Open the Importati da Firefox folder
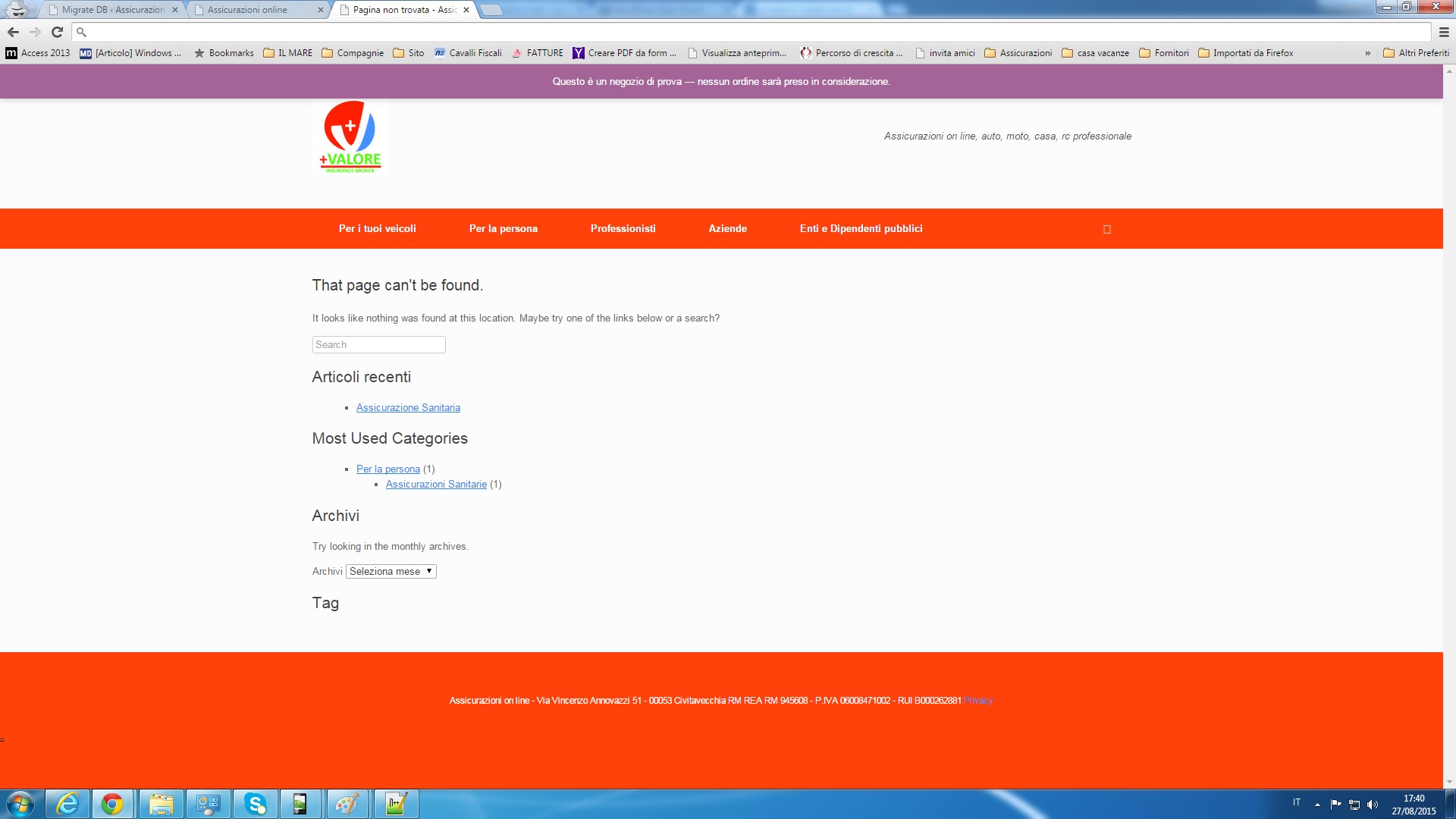Image resolution: width=1456 pixels, height=819 pixels. point(1246,53)
